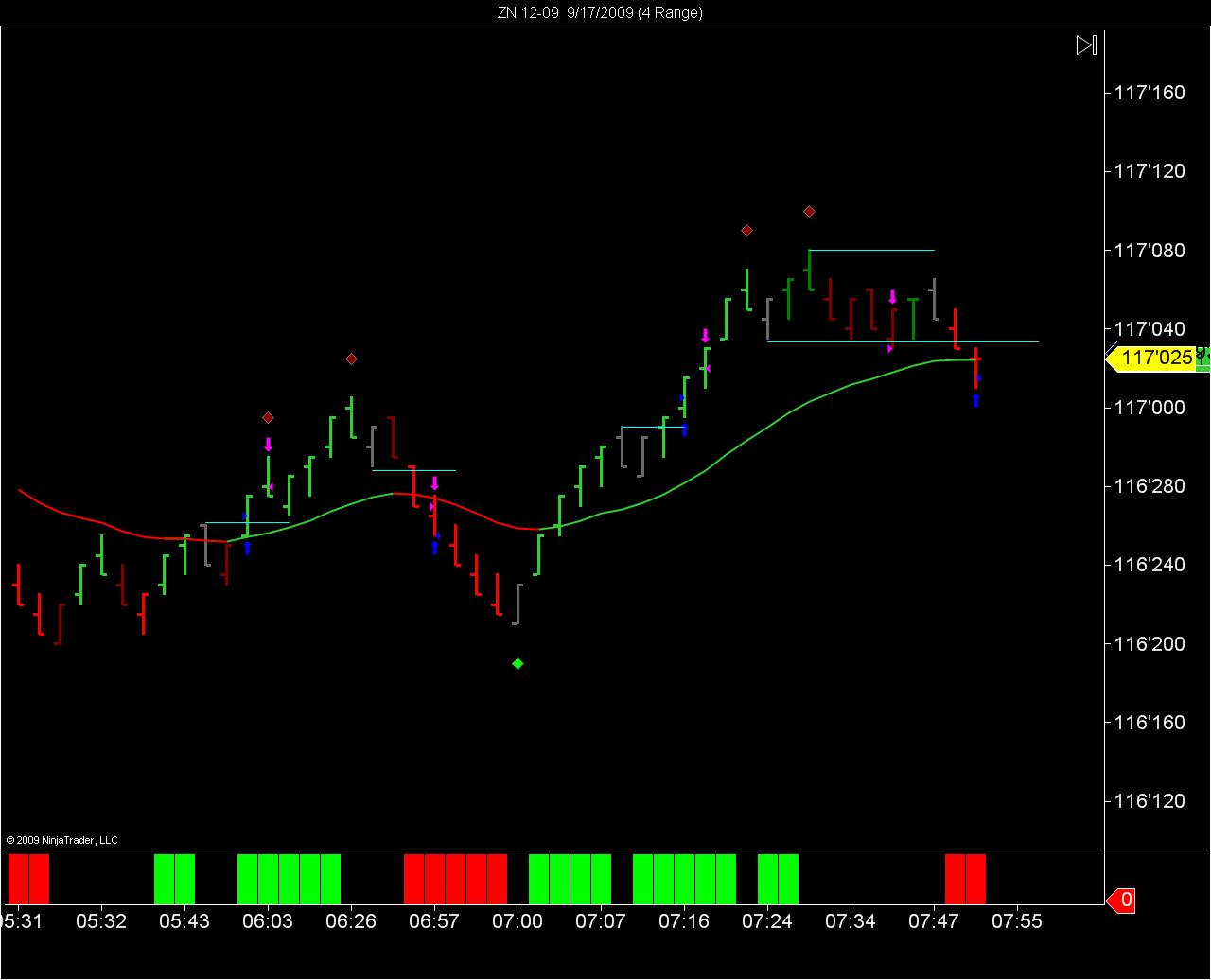Viewport: 1211px width, 980px height.
Task: Click the 05:32 time axis label
Action: click(x=101, y=920)
